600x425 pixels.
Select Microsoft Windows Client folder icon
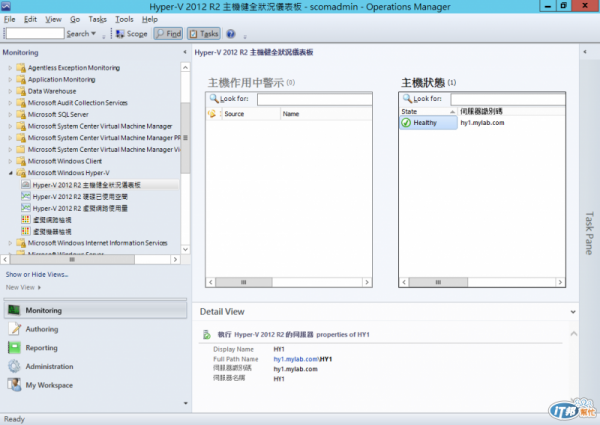(21, 161)
